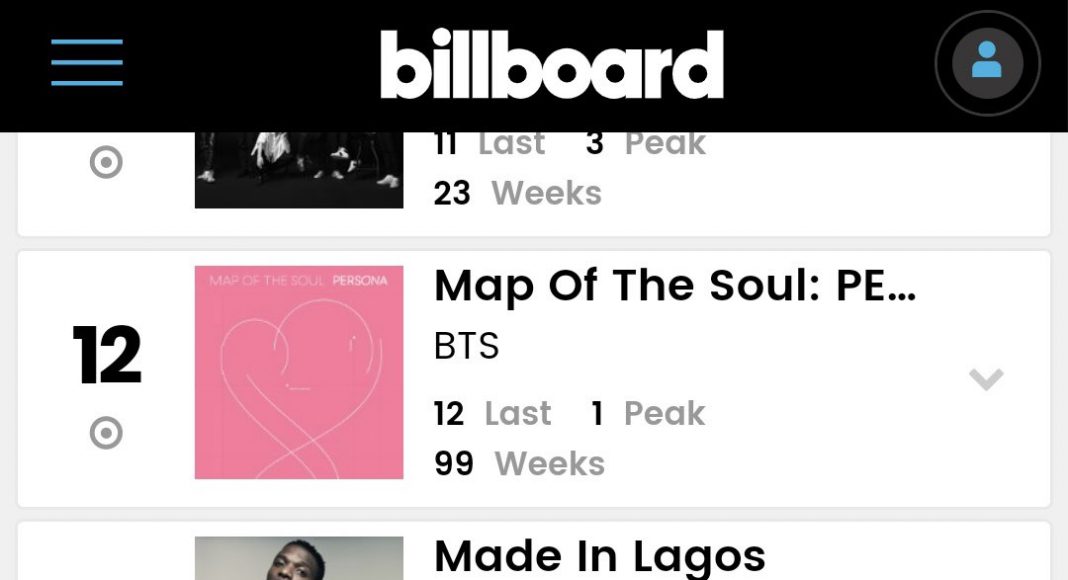This screenshot has width=1068, height=580.
Task: Open the hamburger navigation menu
Action: [x=87, y=62]
